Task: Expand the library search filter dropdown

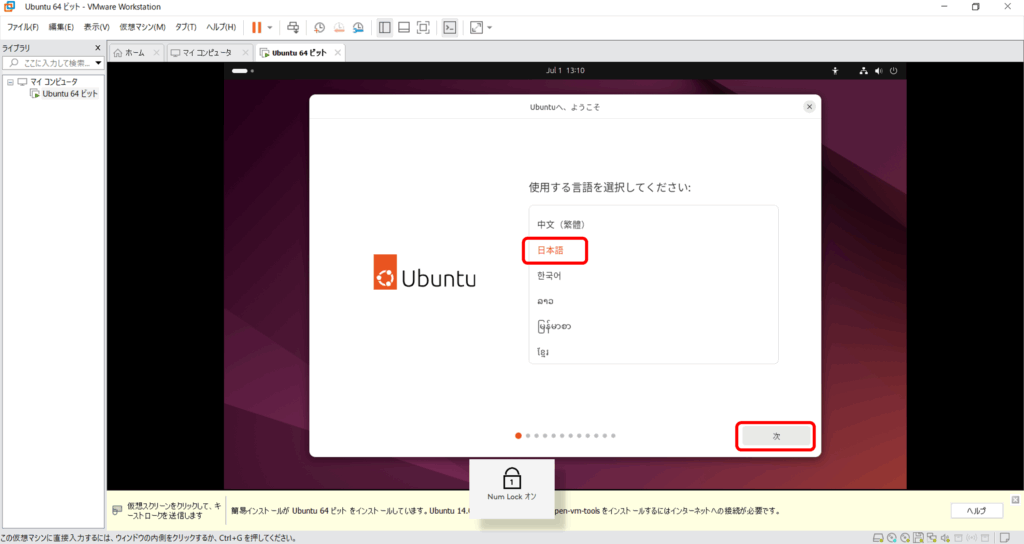Action: (x=98, y=63)
